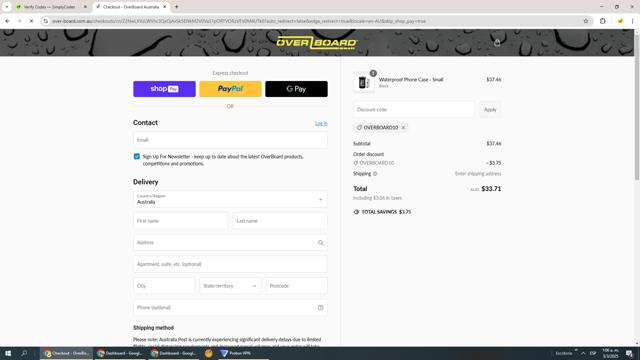
Task: View site information icon in address bar
Action: point(46,21)
